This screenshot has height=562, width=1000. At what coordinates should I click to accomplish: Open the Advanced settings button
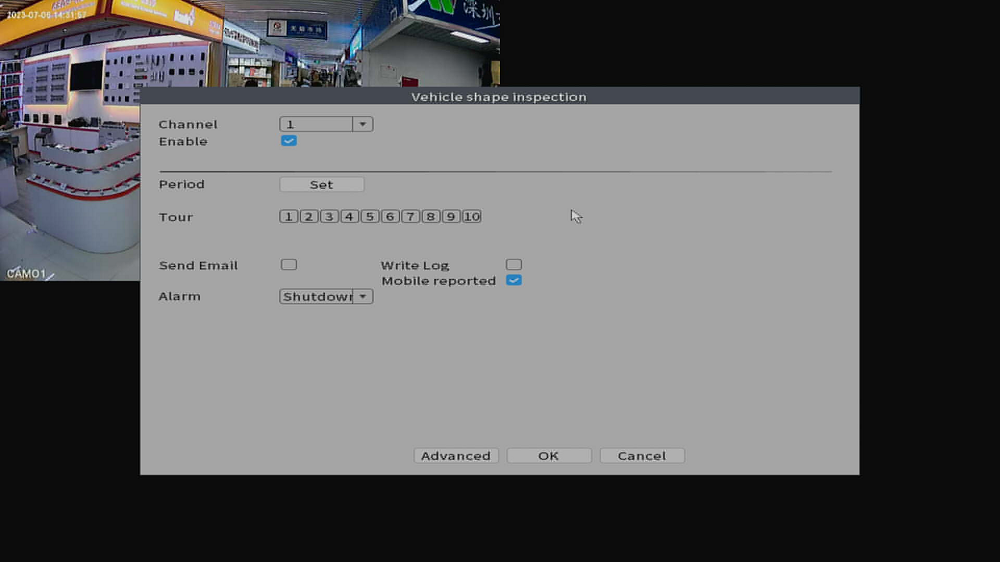pos(456,456)
